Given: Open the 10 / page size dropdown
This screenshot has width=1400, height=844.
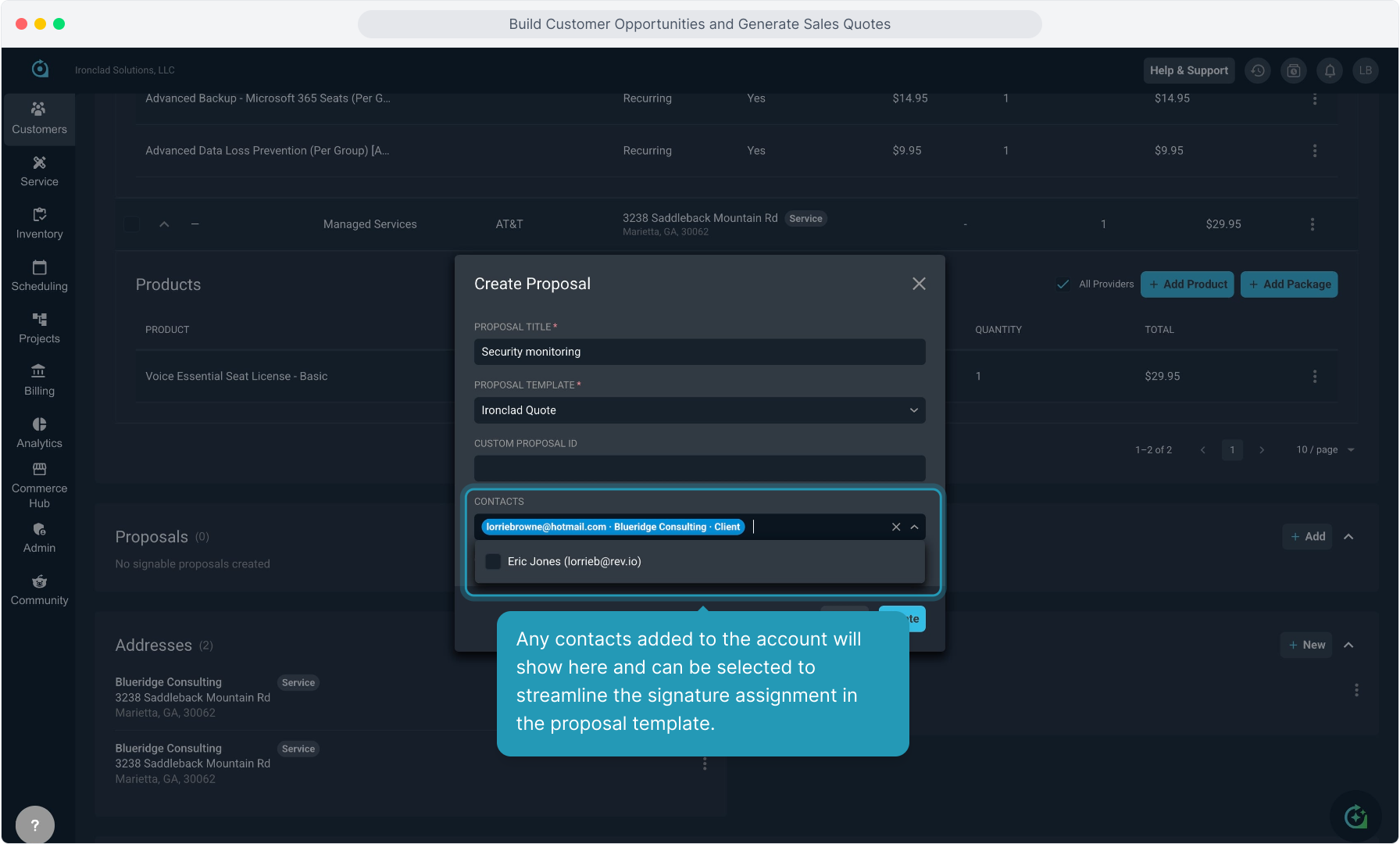Looking at the screenshot, I should pos(1325,450).
